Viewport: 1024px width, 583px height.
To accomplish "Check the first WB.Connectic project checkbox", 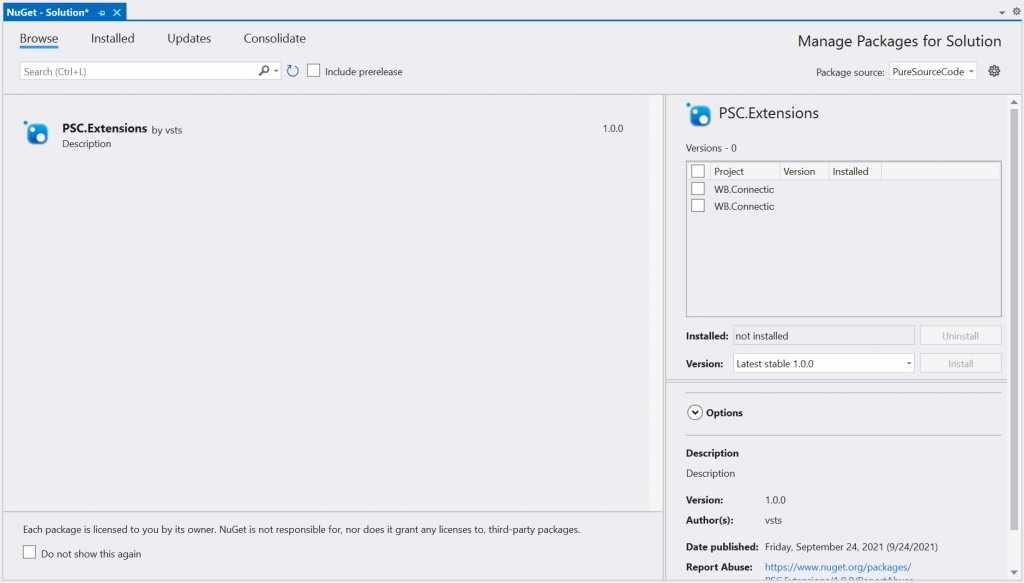I will (697, 188).
